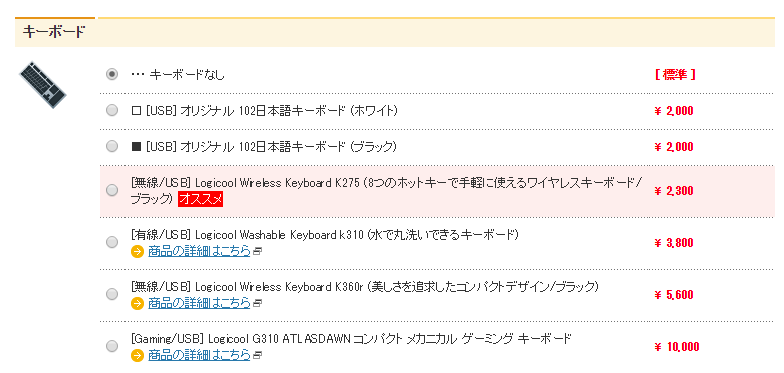
Task: Select the キーボードなし radio button
Action: tap(112, 74)
